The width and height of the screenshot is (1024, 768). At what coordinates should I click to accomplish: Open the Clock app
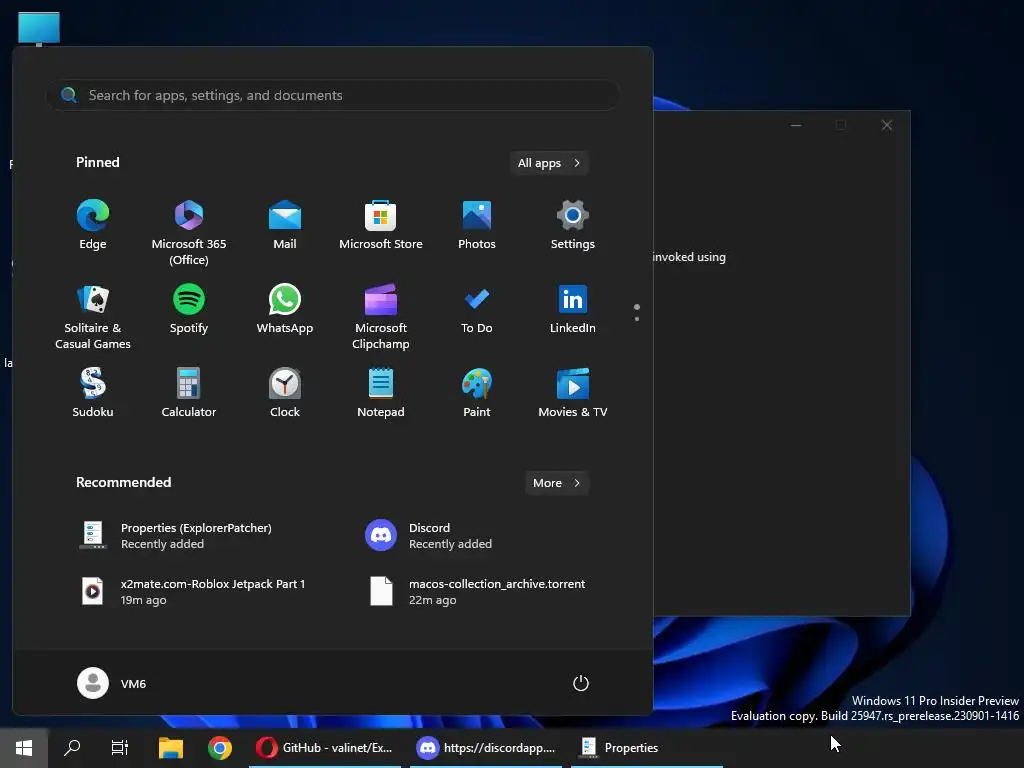pos(285,394)
